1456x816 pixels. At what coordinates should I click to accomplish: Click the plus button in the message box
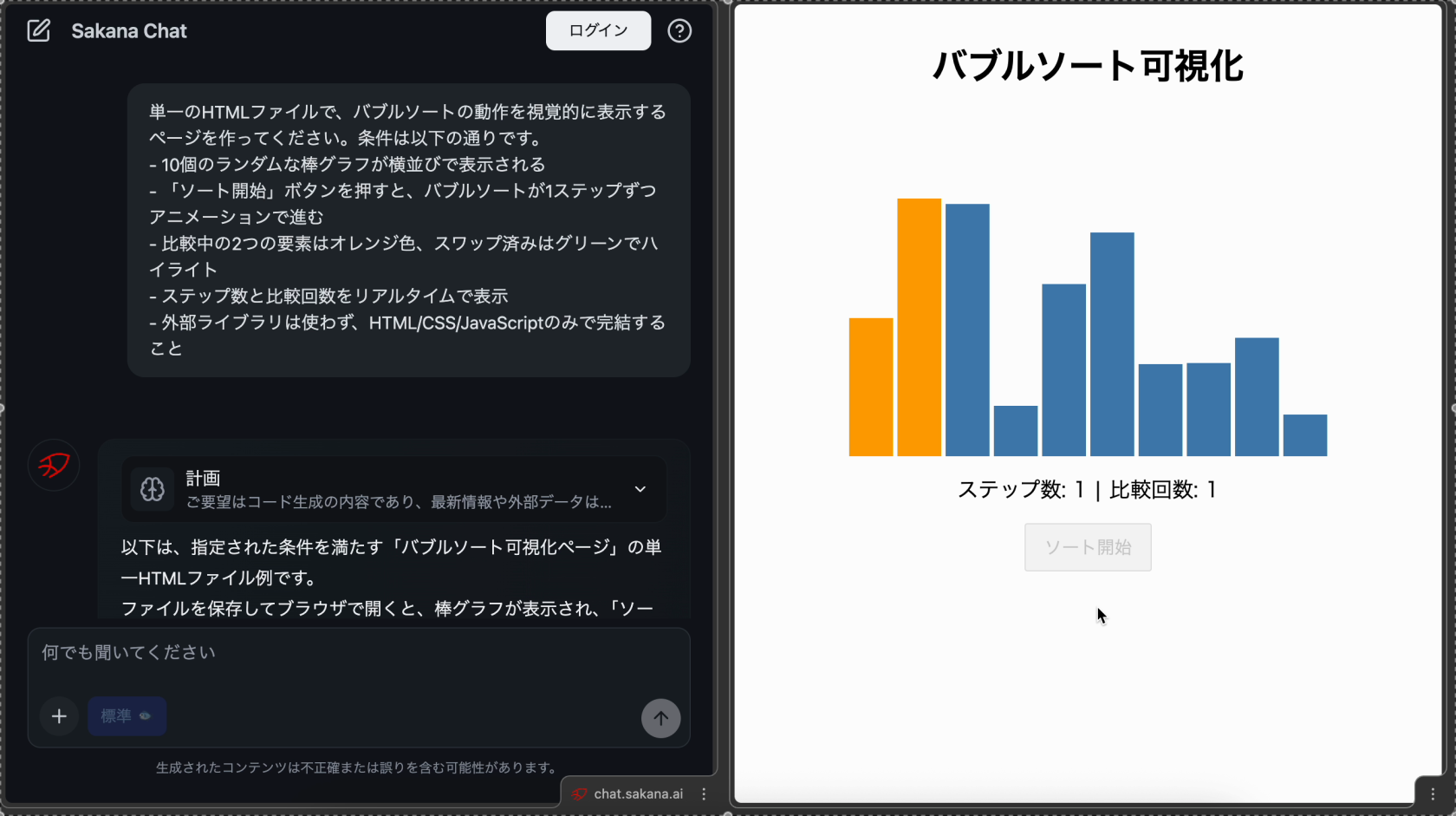(x=58, y=716)
